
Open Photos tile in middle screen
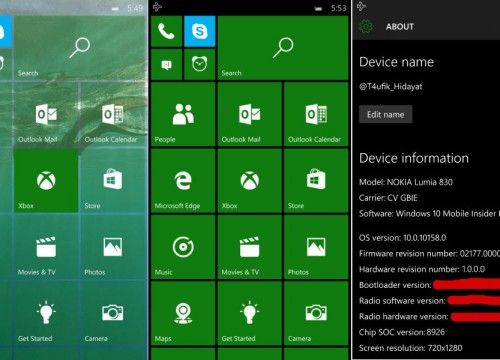[316, 247]
